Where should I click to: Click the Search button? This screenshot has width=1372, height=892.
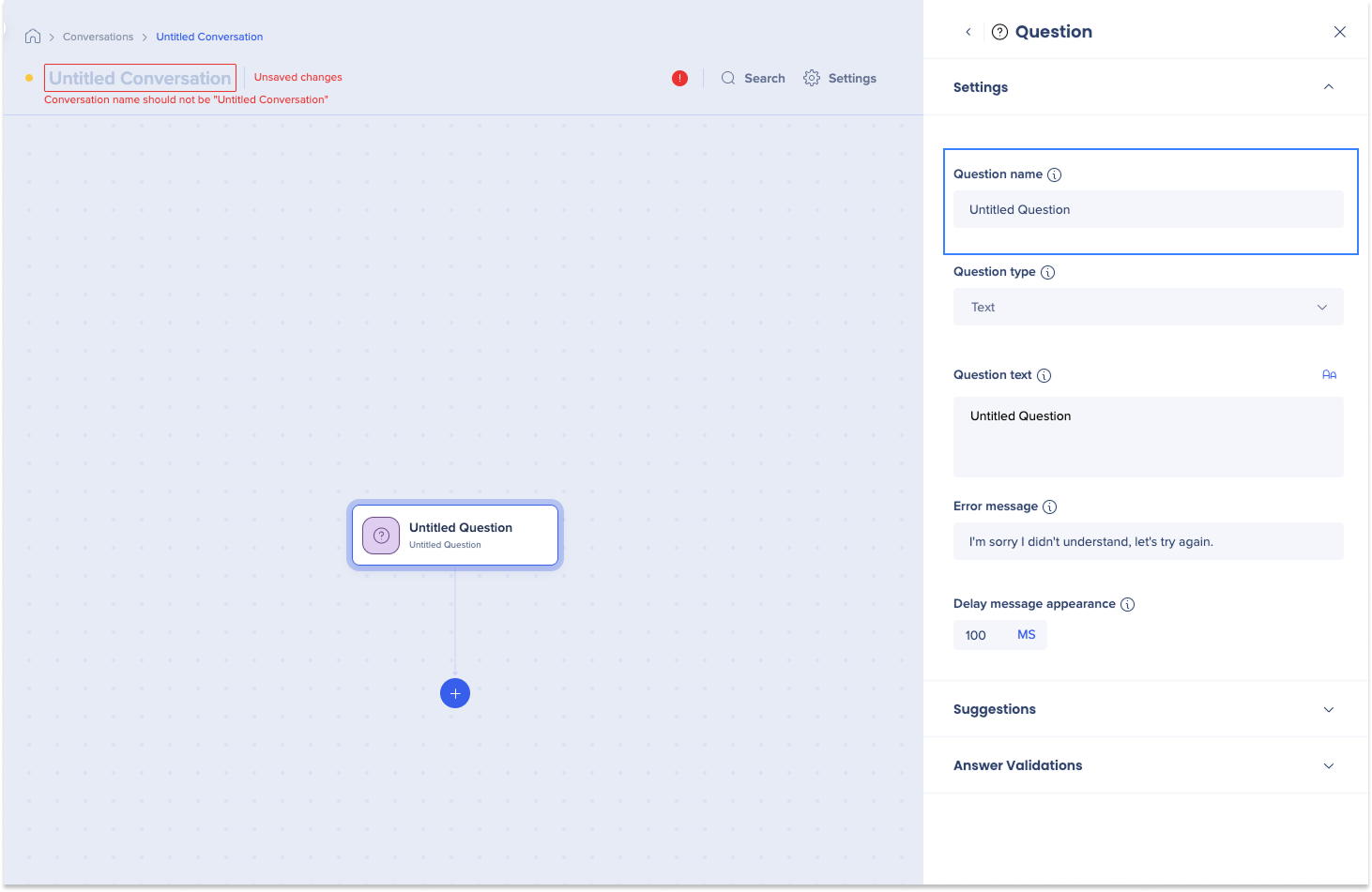click(753, 79)
